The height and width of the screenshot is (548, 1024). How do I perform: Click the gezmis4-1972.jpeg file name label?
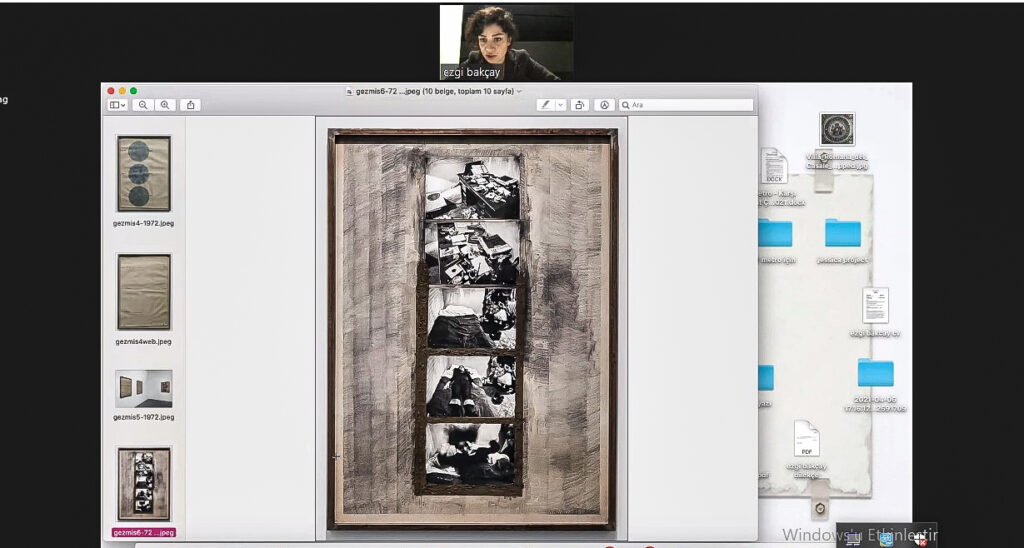pyautogui.click(x=144, y=223)
